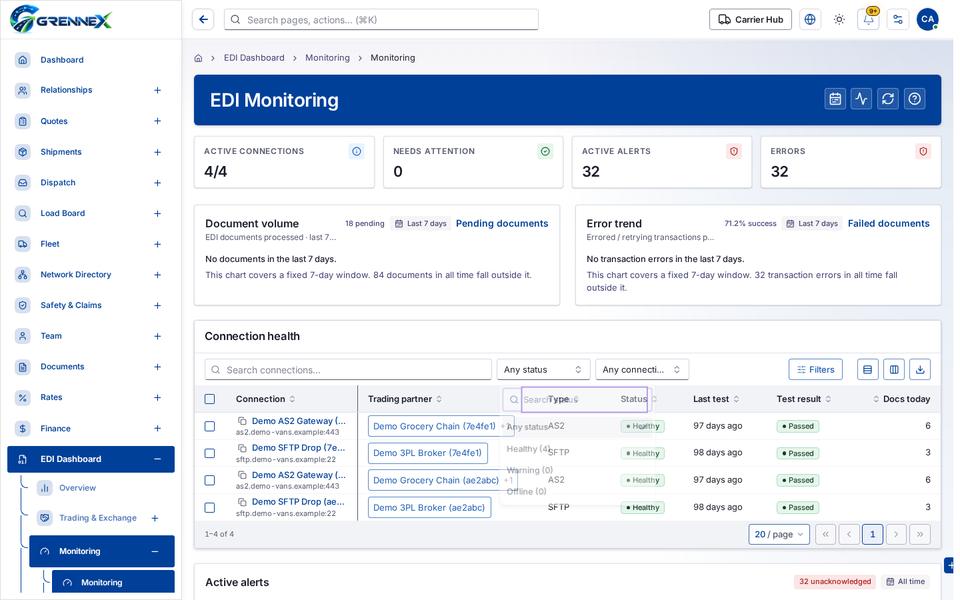Copy the first Demo AS2 Gateway connection icon
The image size is (960, 600).
pyautogui.click(x=242, y=421)
